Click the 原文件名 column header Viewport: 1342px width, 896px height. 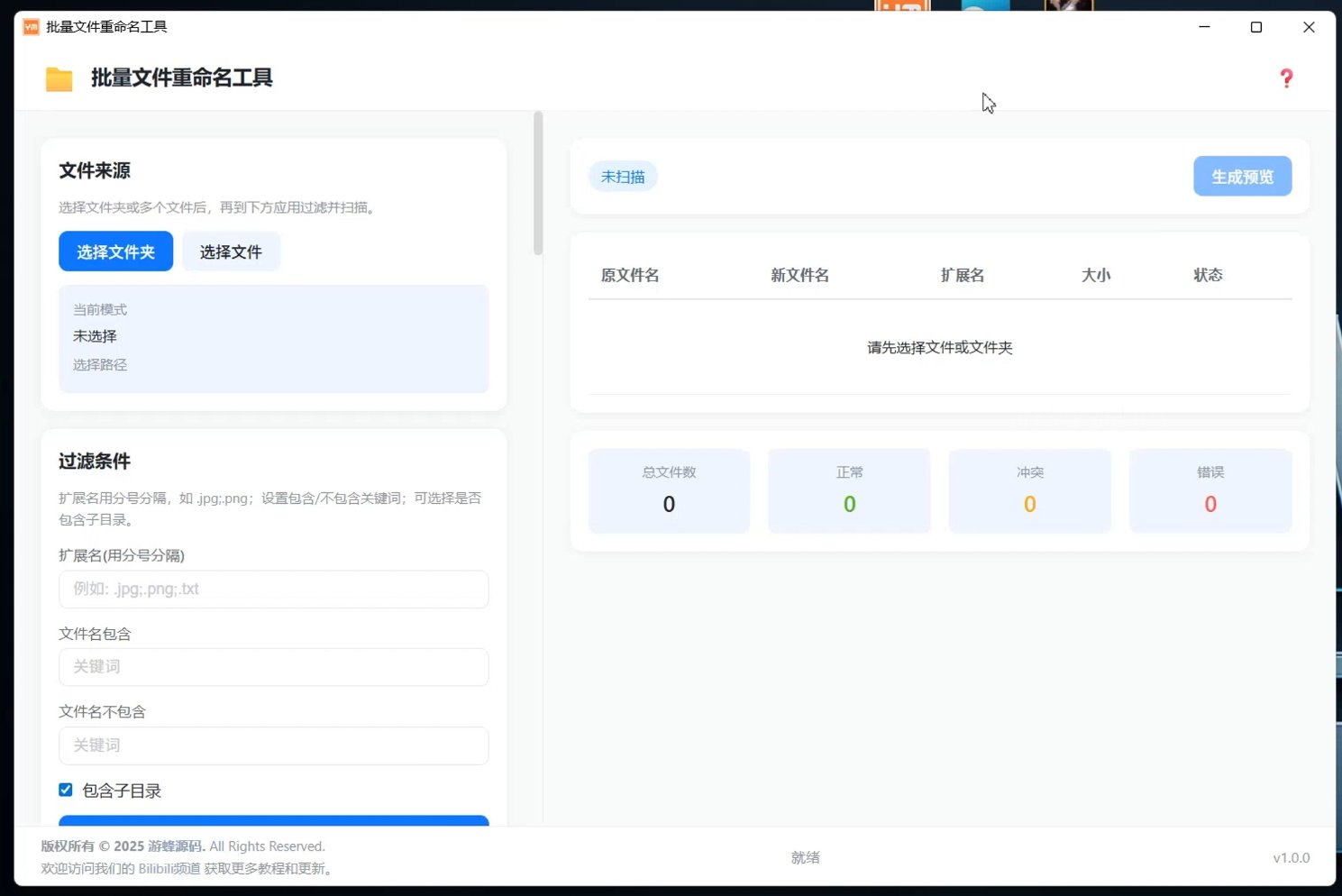(x=630, y=275)
